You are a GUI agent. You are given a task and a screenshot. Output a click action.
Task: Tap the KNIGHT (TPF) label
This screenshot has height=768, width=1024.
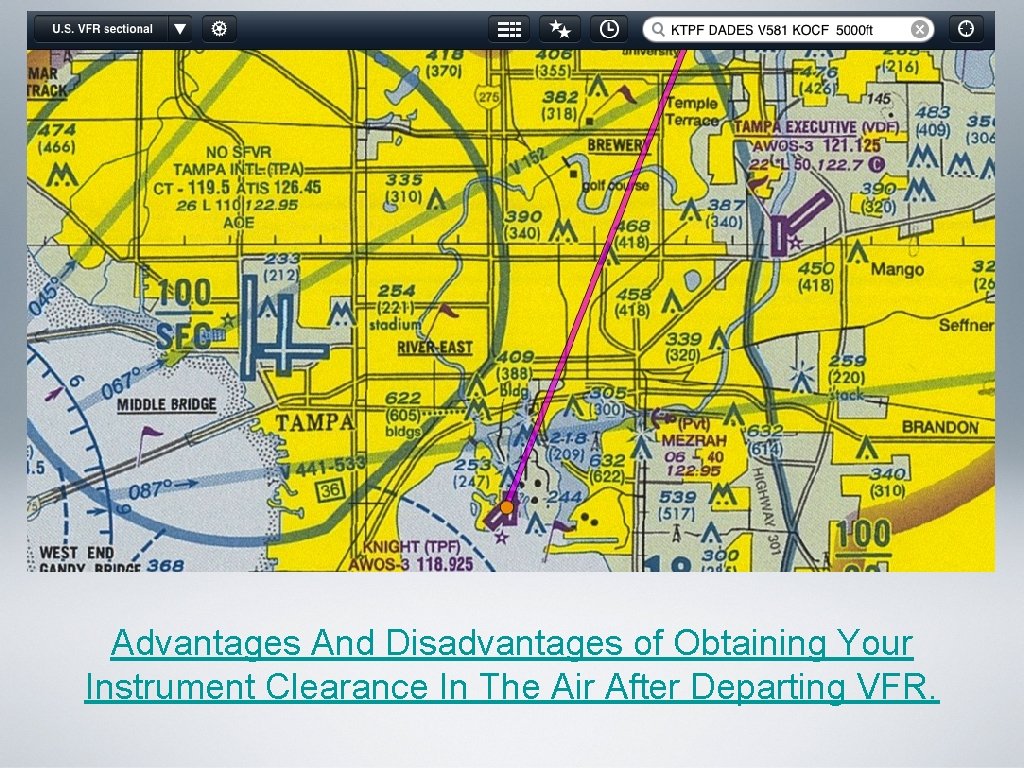(412, 547)
